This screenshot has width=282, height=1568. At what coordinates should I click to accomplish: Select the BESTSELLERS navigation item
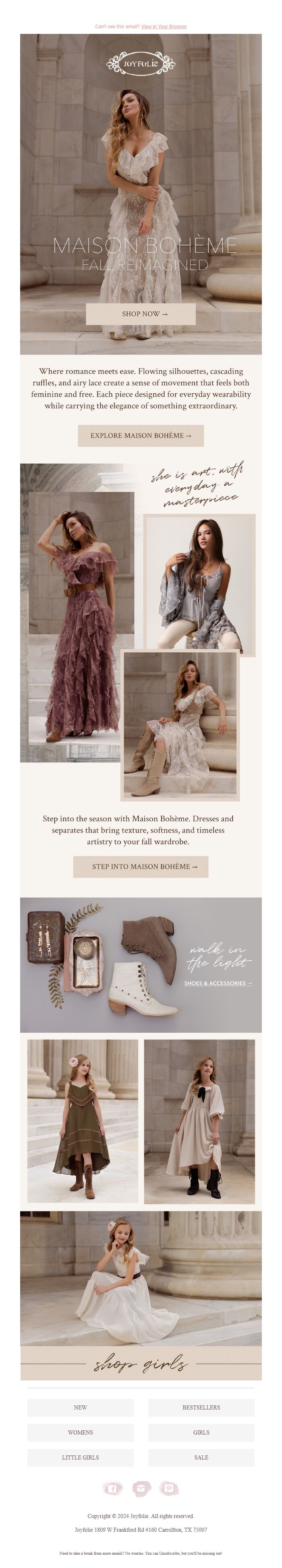coord(201,1407)
